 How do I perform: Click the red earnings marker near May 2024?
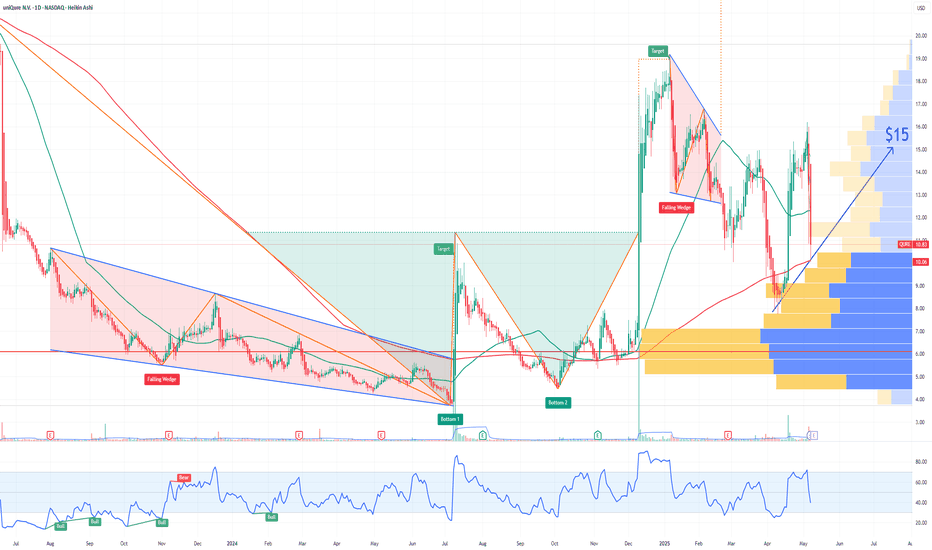pyautogui.click(x=382, y=436)
